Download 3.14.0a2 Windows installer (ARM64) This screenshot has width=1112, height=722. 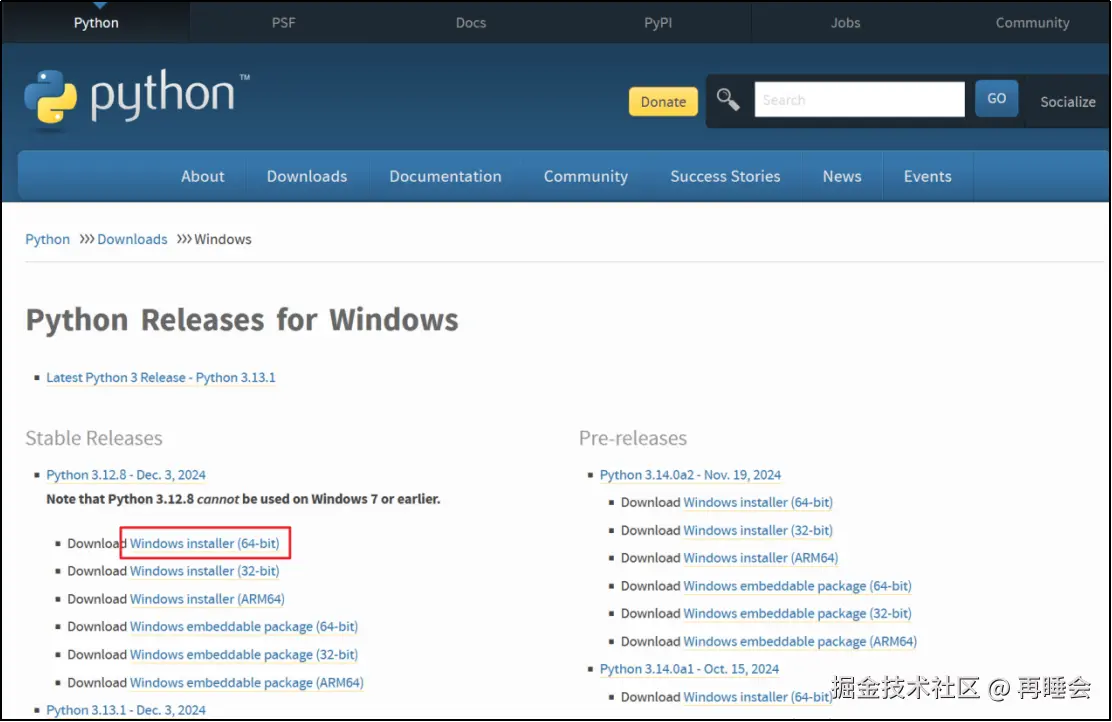pos(761,557)
